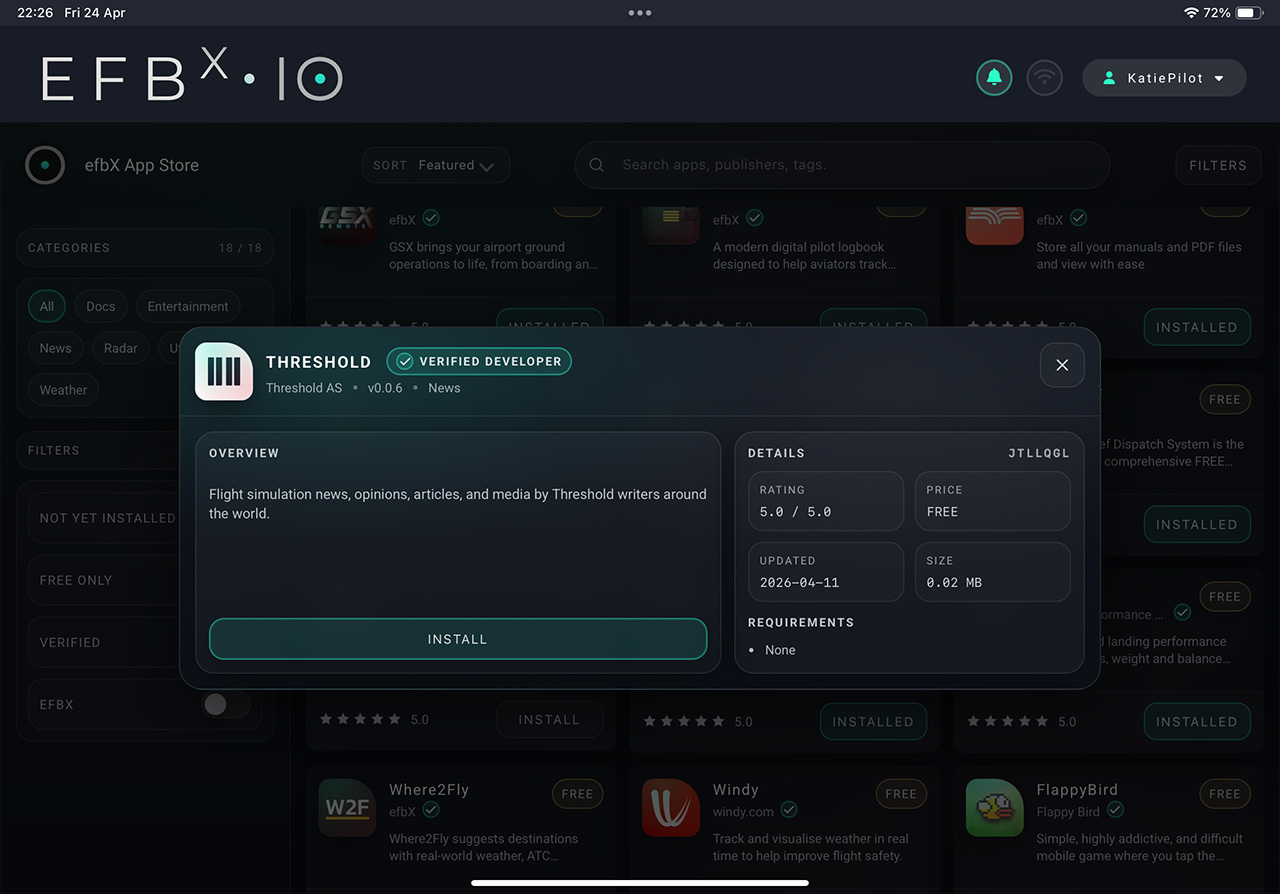The width and height of the screenshot is (1280, 894).
Task: Click the 18 / 18 categories count
Action: pos(240,248)
